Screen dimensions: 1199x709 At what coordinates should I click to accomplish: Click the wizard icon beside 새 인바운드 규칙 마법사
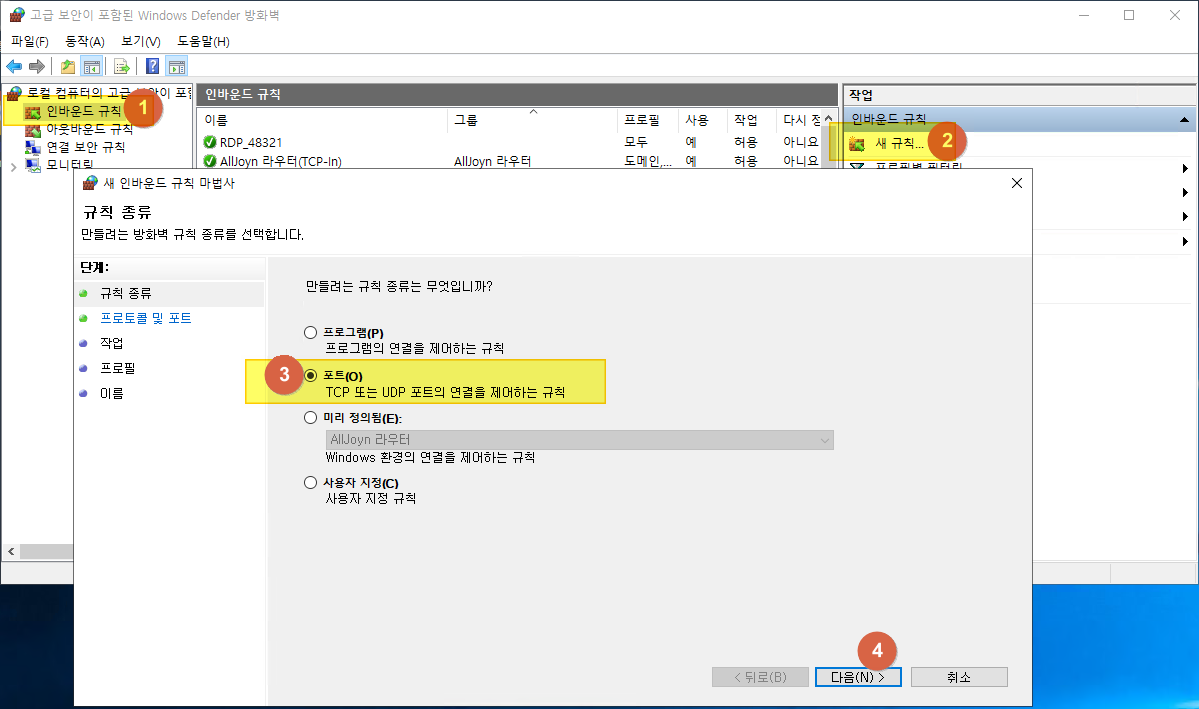pos(90,183)
